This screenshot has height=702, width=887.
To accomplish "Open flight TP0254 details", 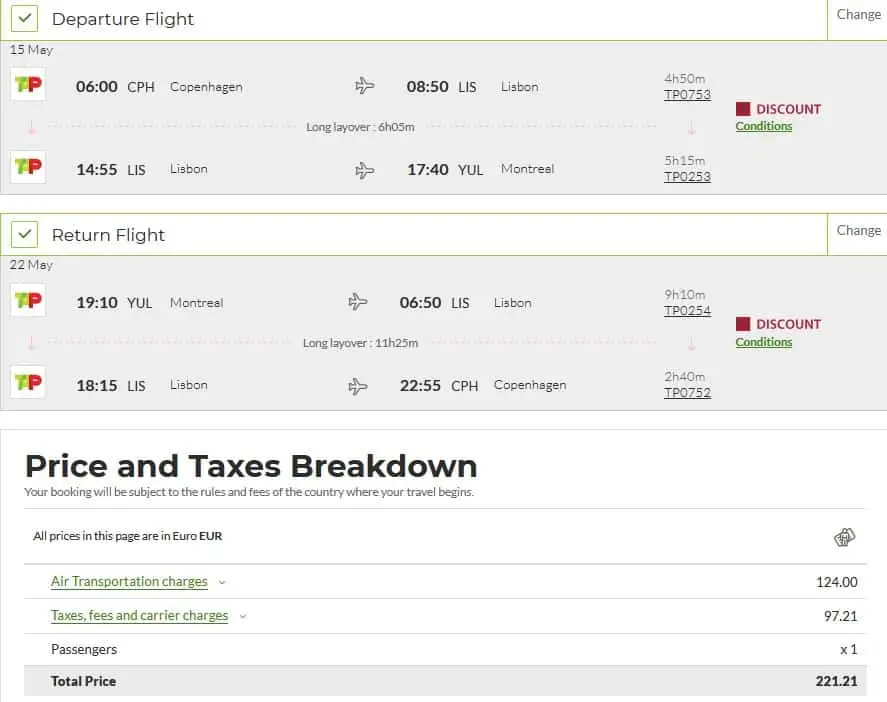I will click(x=687, y=311).
